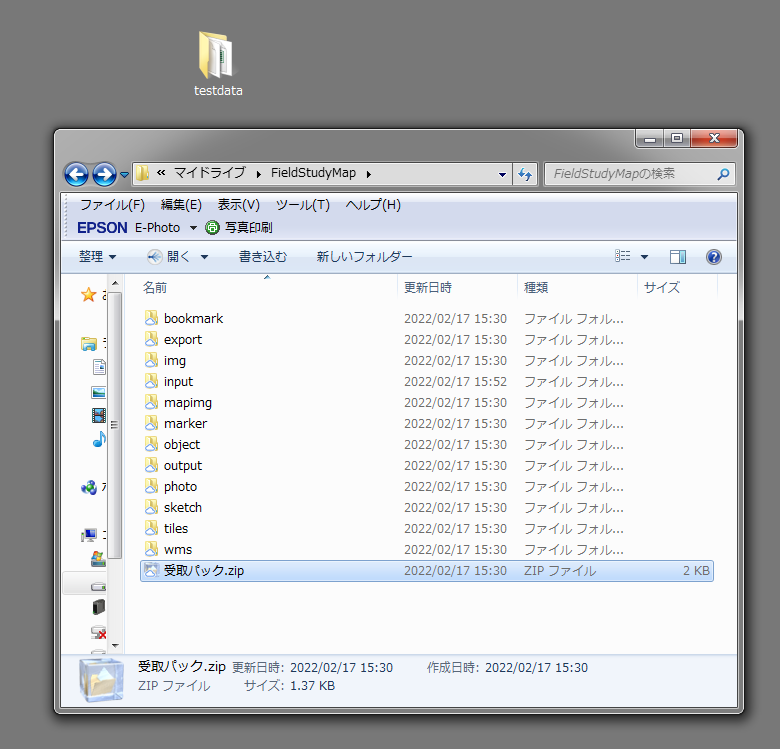Select the 受取パック.zip file
Viewport: 780px width, 749px height.
coord(427,570)
